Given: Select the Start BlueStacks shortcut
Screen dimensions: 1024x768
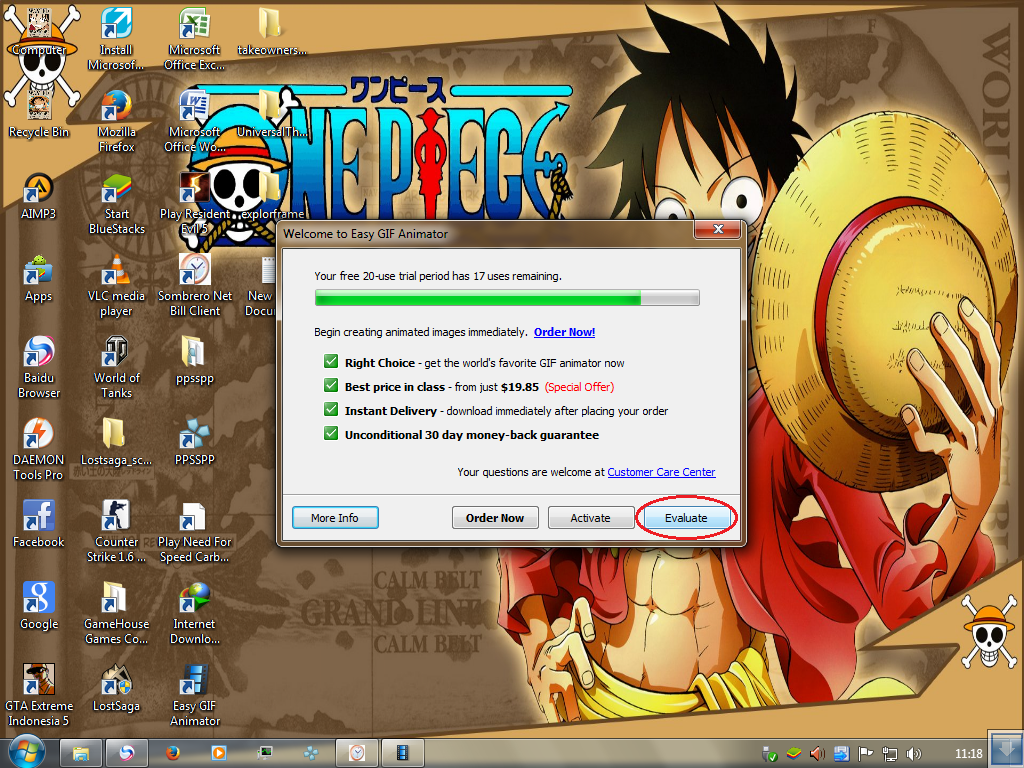Looking at the screenshot, I should coord(116,204).
